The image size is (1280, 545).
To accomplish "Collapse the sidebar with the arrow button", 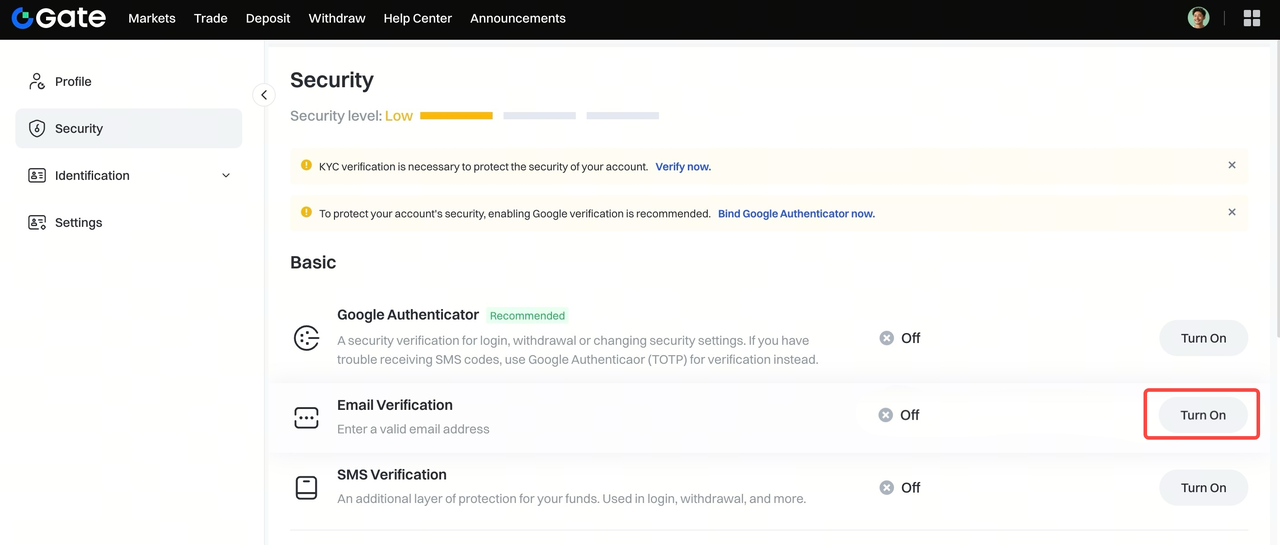I will click(264, 95).
